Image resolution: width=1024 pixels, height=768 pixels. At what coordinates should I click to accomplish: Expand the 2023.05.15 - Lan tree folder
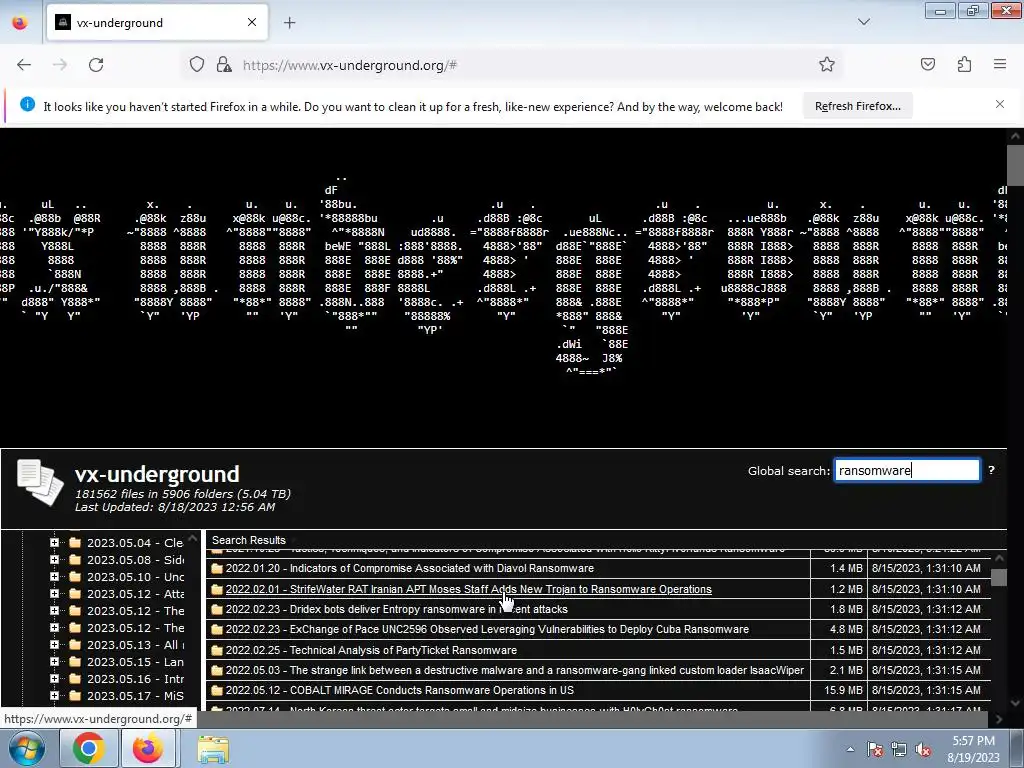55,662
